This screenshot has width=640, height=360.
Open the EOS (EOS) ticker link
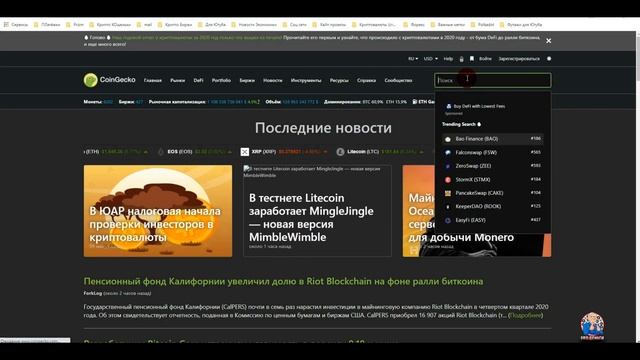(x=180, y=151)
